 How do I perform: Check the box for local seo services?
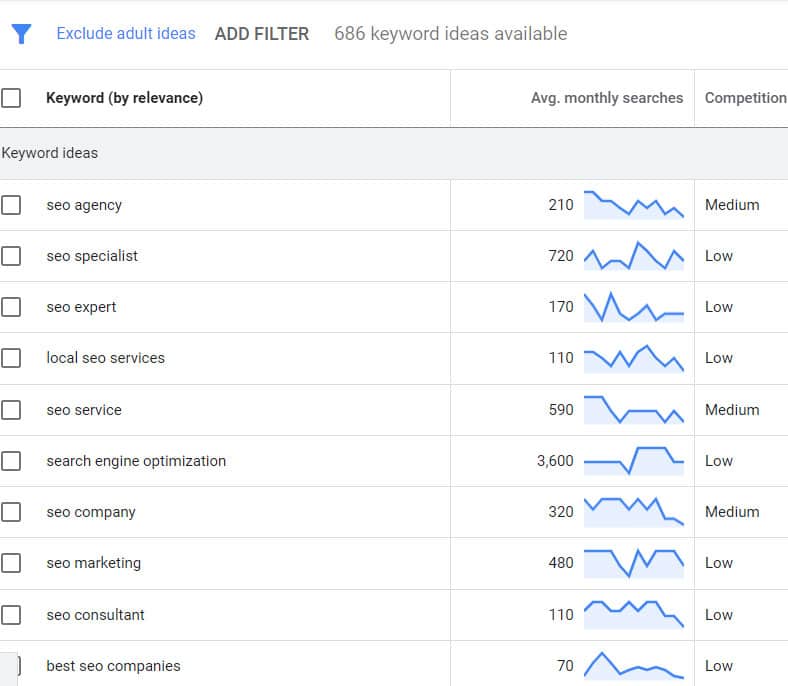click(x=11, y=358)
